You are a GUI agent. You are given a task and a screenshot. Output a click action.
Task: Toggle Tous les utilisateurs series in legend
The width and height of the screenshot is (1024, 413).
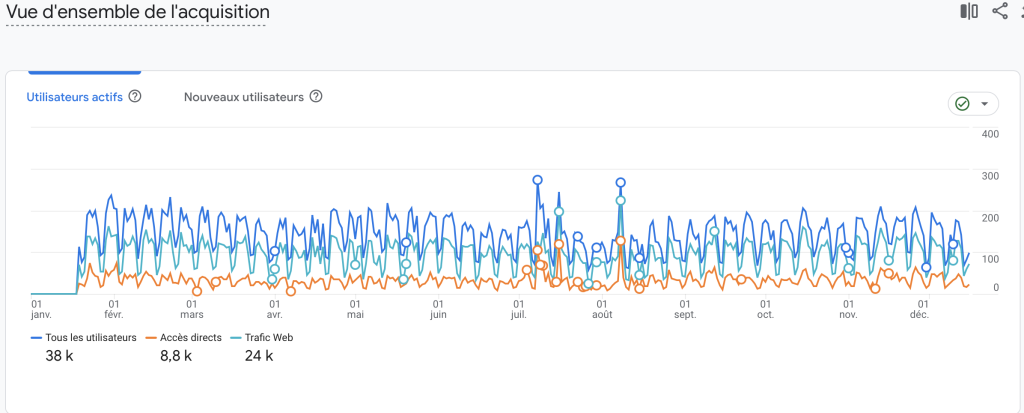[x=90, y=338]
